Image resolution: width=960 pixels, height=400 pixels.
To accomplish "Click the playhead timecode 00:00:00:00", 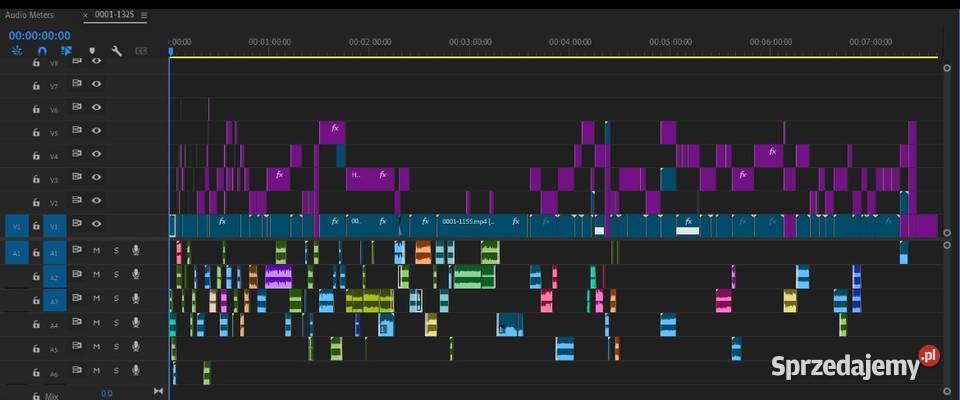I will tap(39, 34).
